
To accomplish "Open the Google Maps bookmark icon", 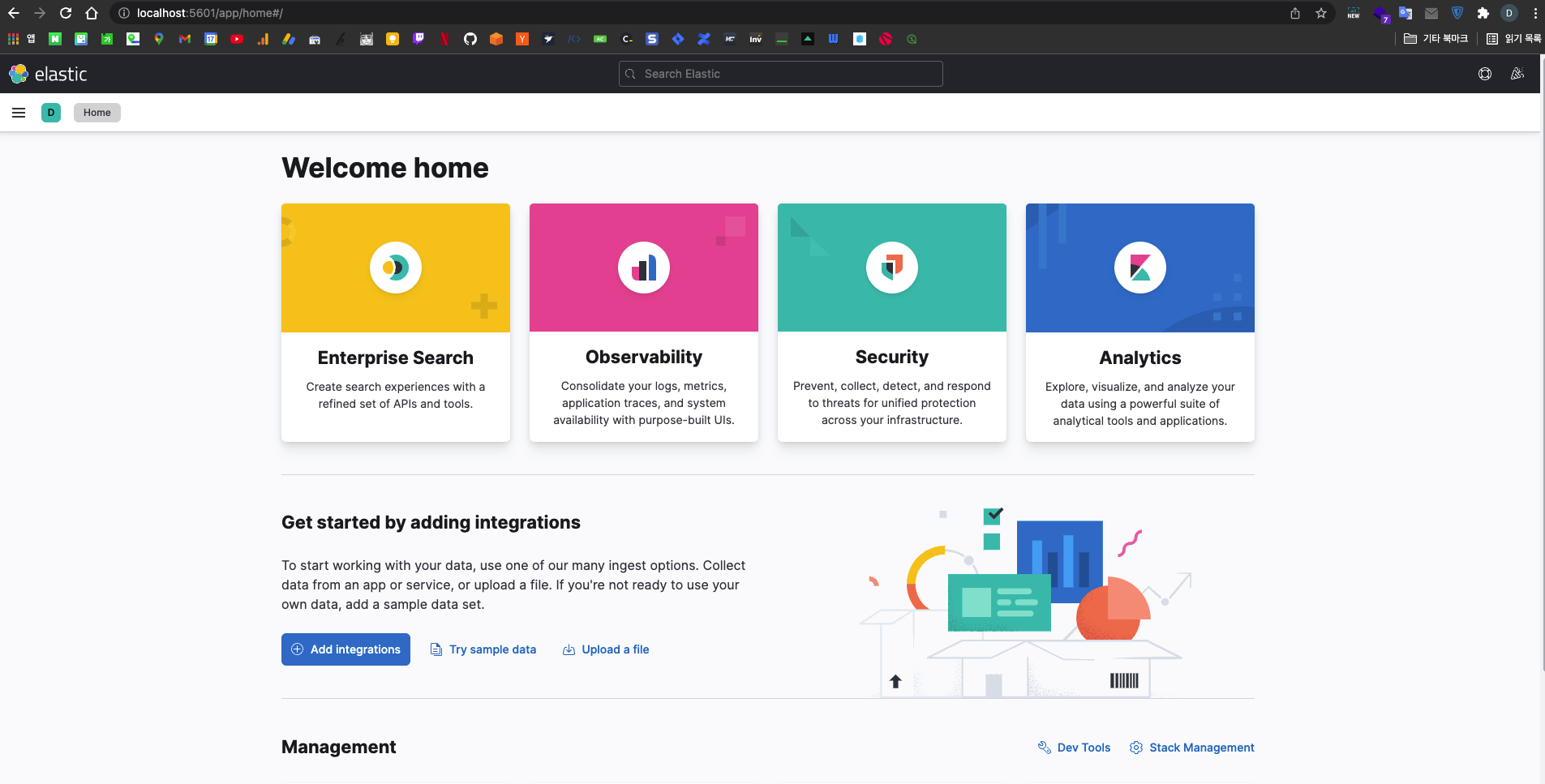I will [x=159, y=39].
